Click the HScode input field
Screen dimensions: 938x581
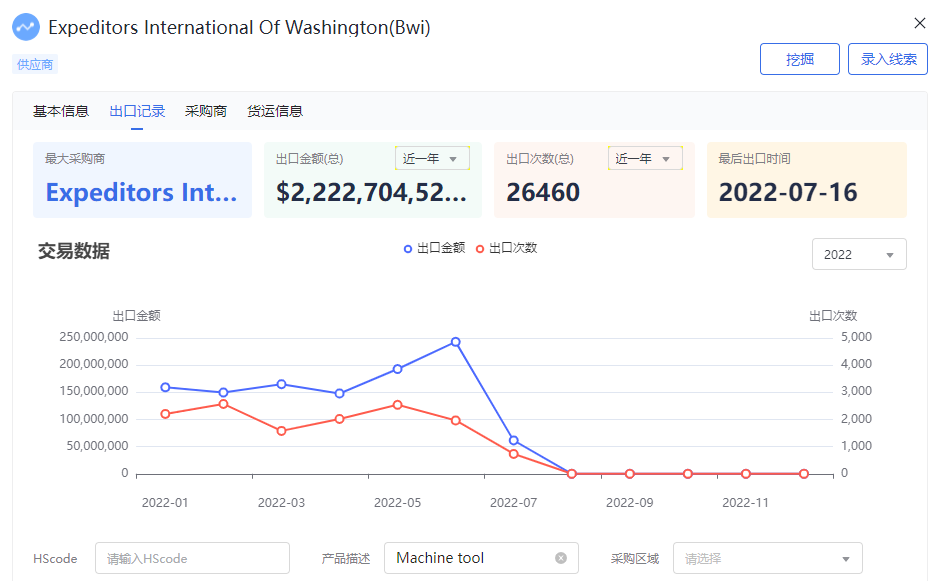[192, 558]
